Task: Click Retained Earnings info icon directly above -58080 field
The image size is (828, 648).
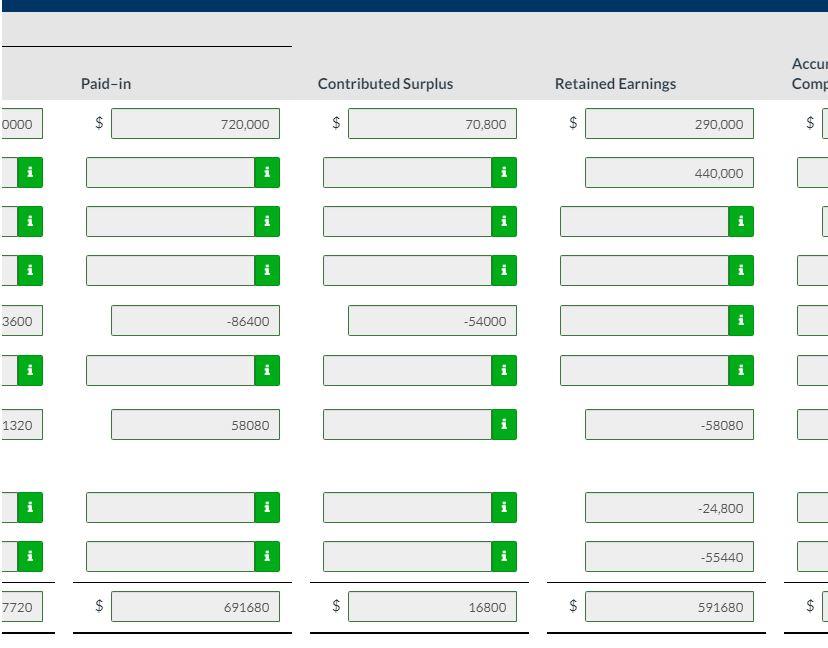Action: click(x=741, y=370)
